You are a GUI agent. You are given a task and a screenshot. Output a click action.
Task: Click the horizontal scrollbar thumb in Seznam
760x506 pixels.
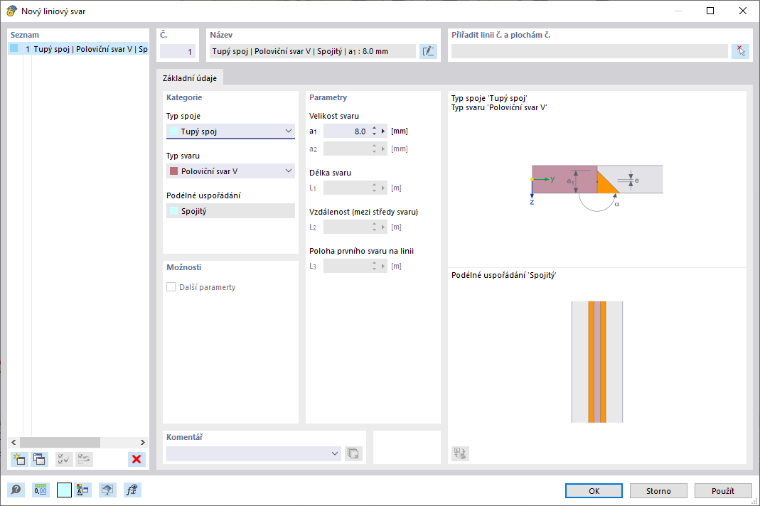click(60, 443)
